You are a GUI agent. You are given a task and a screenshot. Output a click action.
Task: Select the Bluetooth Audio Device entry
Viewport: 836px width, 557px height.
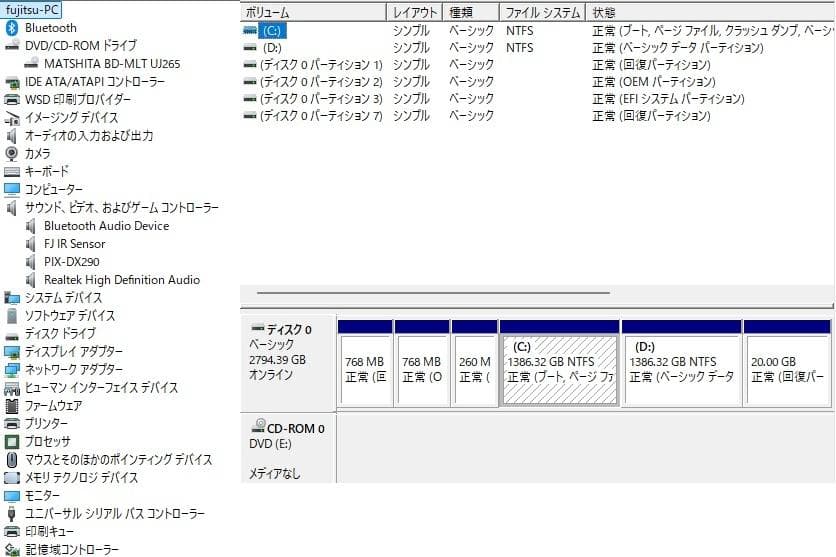pyautogui.click(x=107, y=226)
